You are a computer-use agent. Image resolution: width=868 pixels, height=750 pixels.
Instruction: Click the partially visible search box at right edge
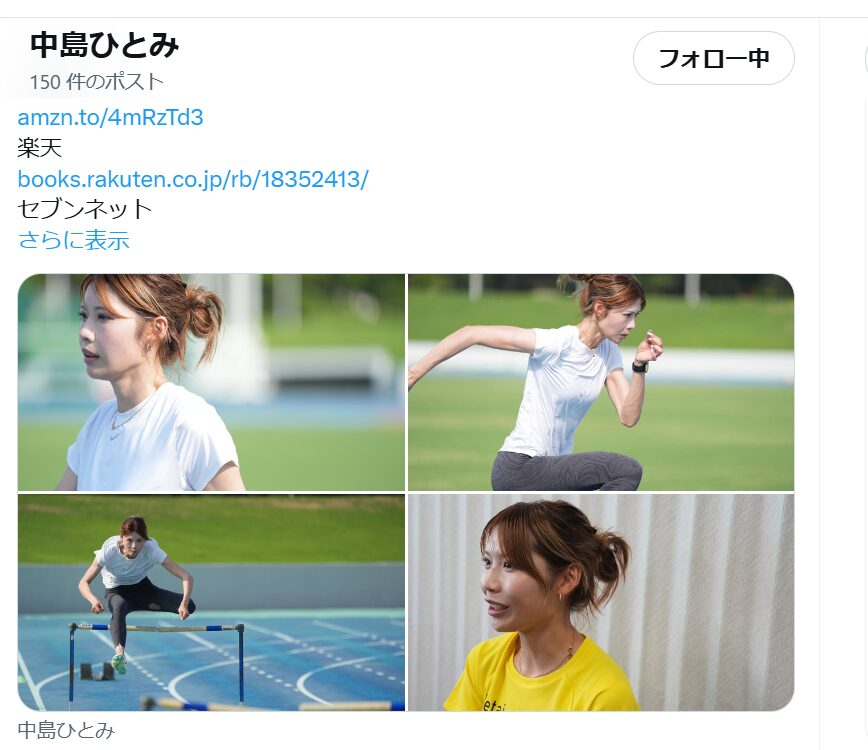click(x=866, y=58)
